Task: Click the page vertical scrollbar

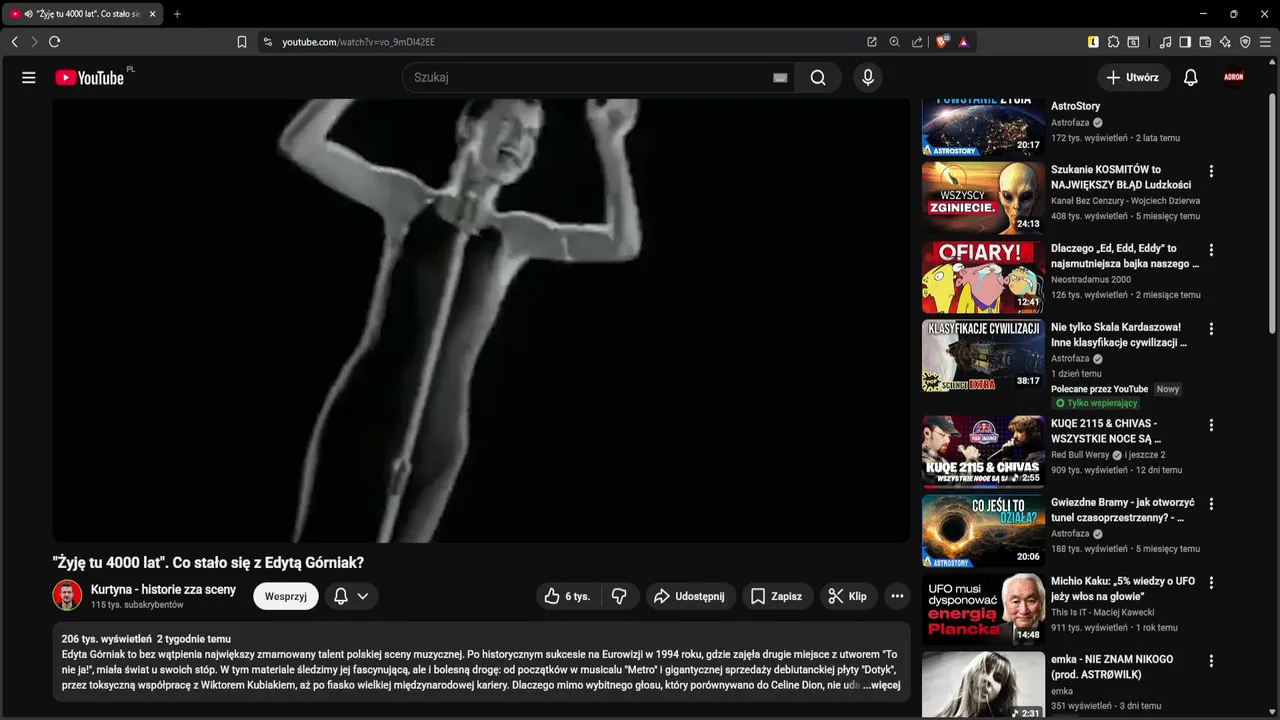Action: click(1272, 215)
